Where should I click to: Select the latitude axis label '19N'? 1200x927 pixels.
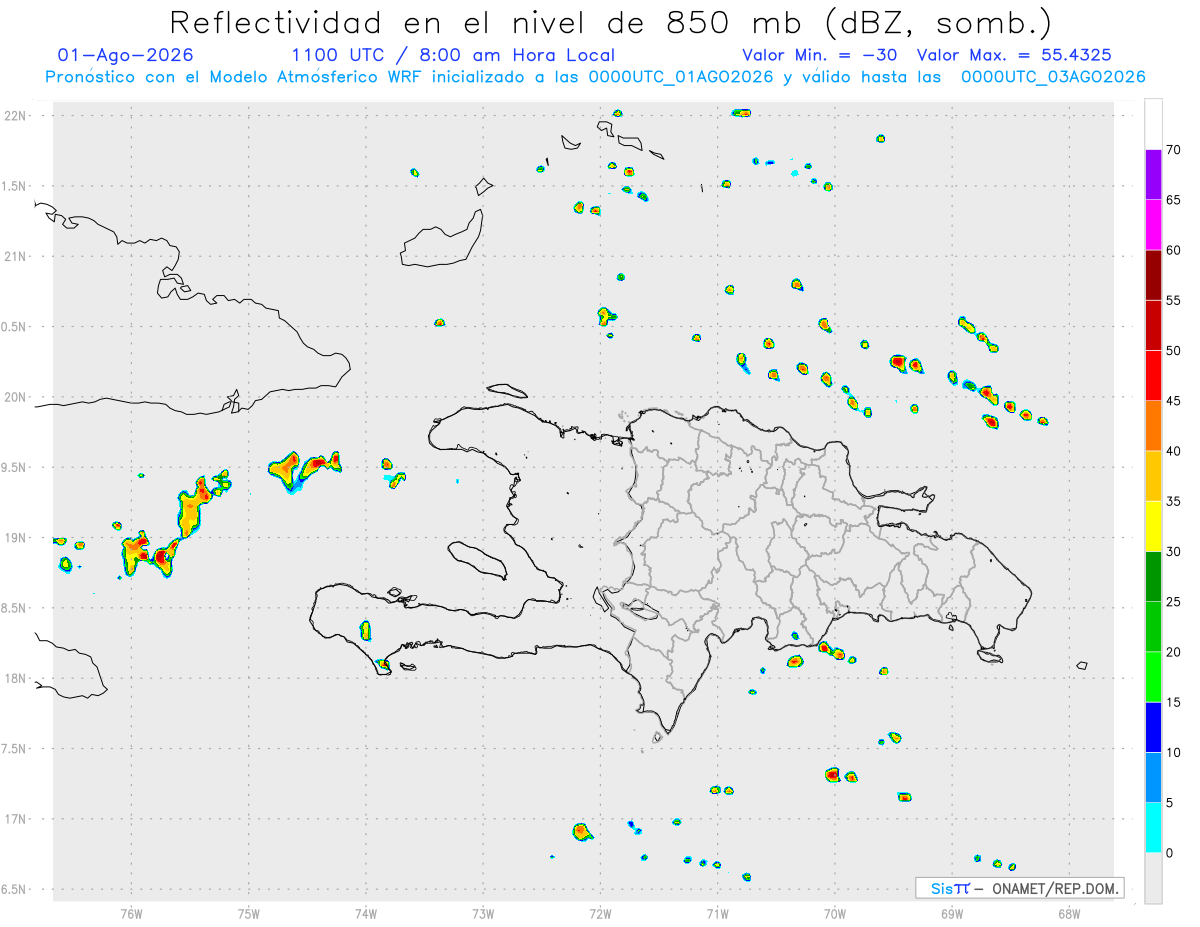[17, 538]
